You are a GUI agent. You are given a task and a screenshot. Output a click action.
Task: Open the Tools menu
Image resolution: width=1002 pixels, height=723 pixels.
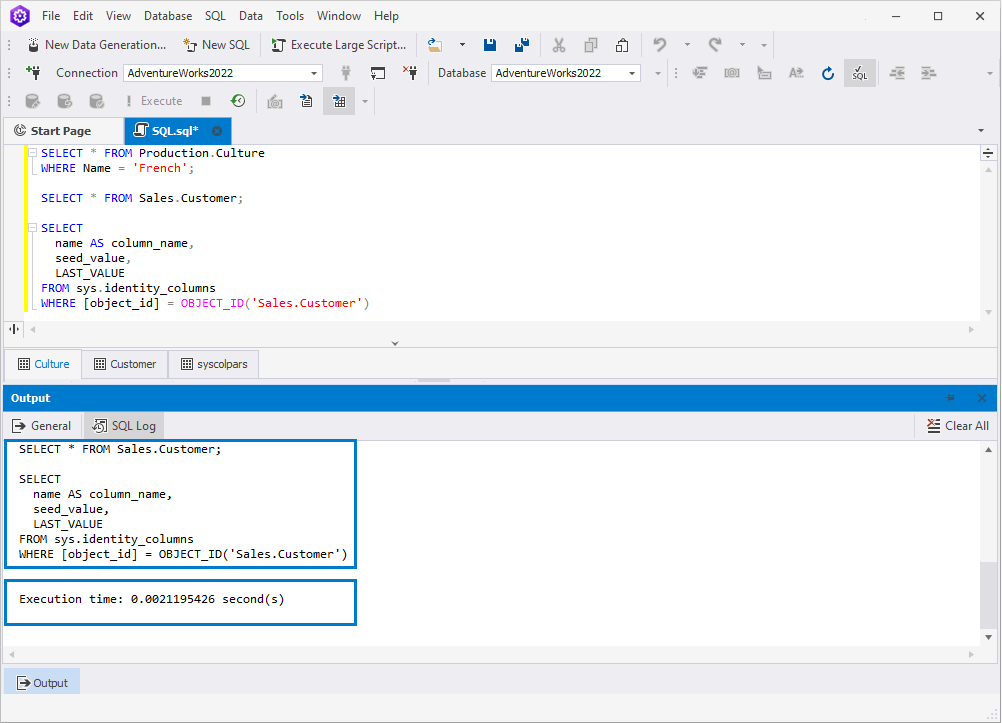coord(290,16)
